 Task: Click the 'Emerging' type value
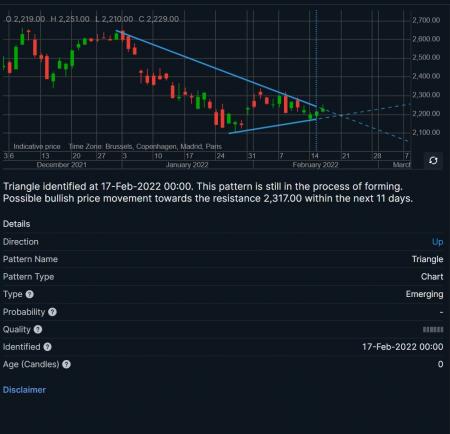pos(425,294)
